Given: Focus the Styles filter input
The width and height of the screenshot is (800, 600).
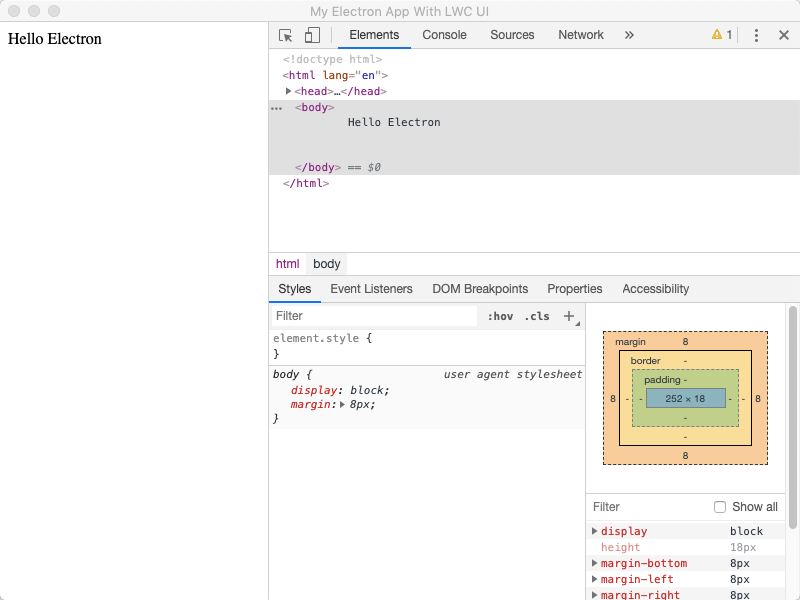Looking at the screenshot, I should pyautogui.click(x=374, y=316).
